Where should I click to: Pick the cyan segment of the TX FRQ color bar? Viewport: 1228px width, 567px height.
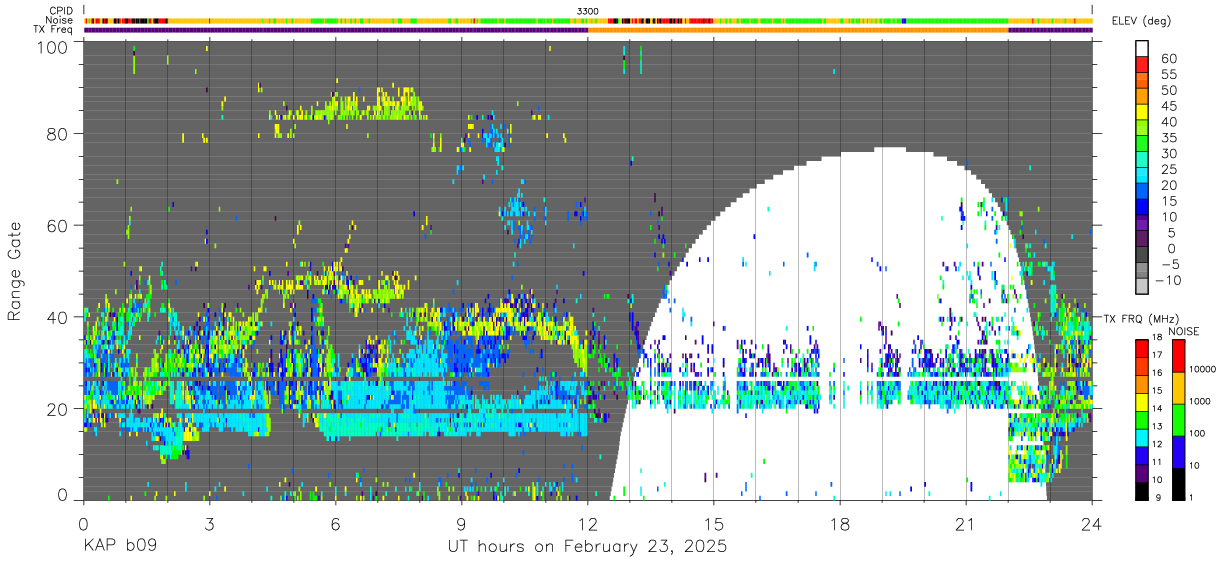1142,437
